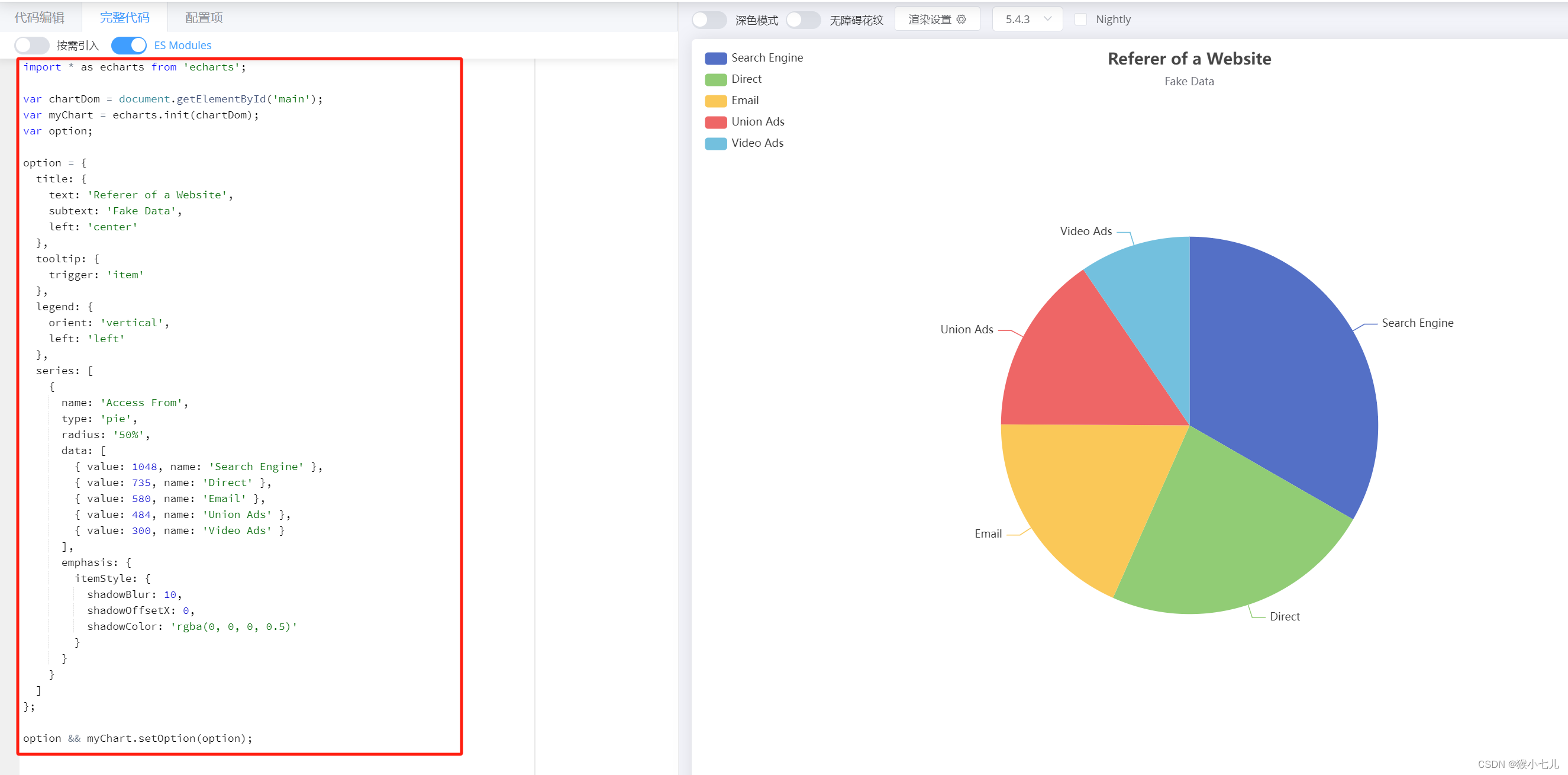Click the radius: '50%' code line

105,435
